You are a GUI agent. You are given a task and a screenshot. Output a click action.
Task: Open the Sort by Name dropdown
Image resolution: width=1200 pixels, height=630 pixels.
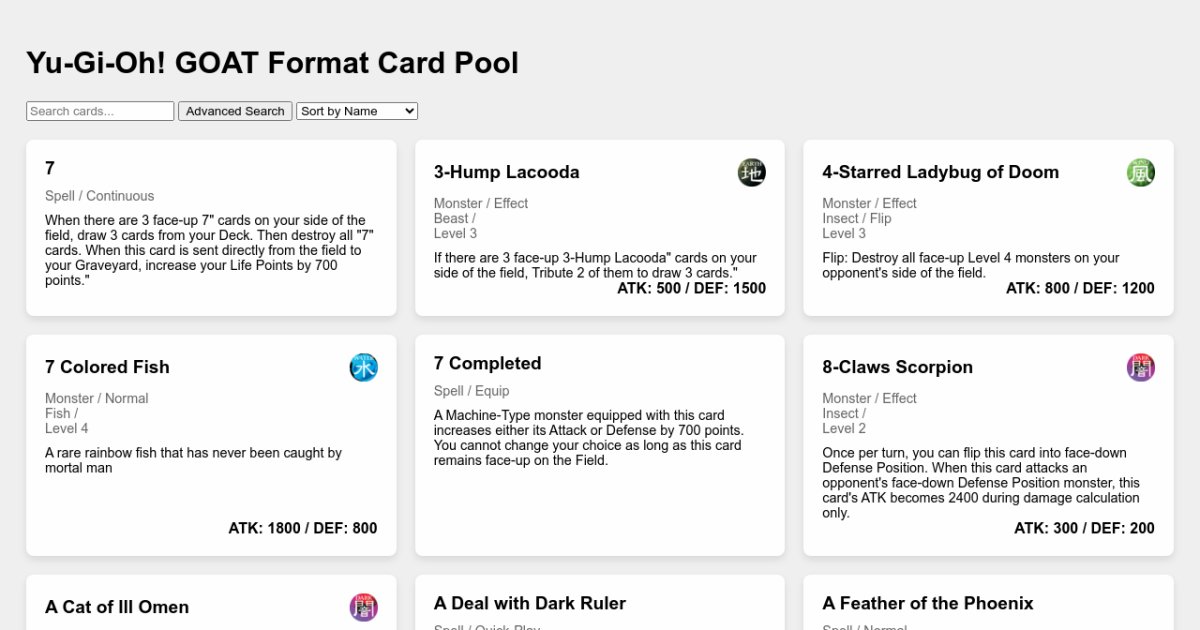356,111
